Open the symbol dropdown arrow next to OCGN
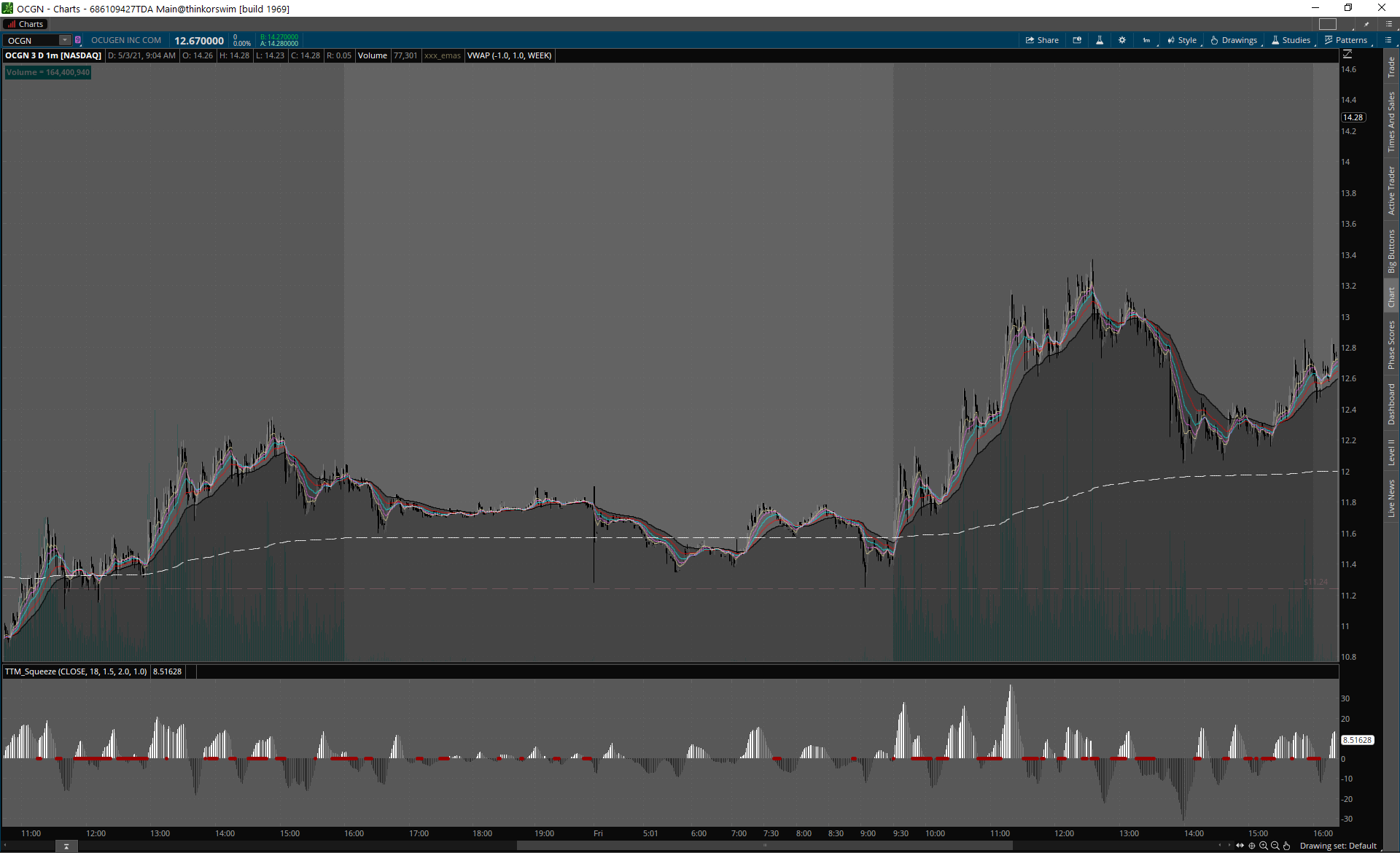This screenshot has height=853, width=1400. 65,40
